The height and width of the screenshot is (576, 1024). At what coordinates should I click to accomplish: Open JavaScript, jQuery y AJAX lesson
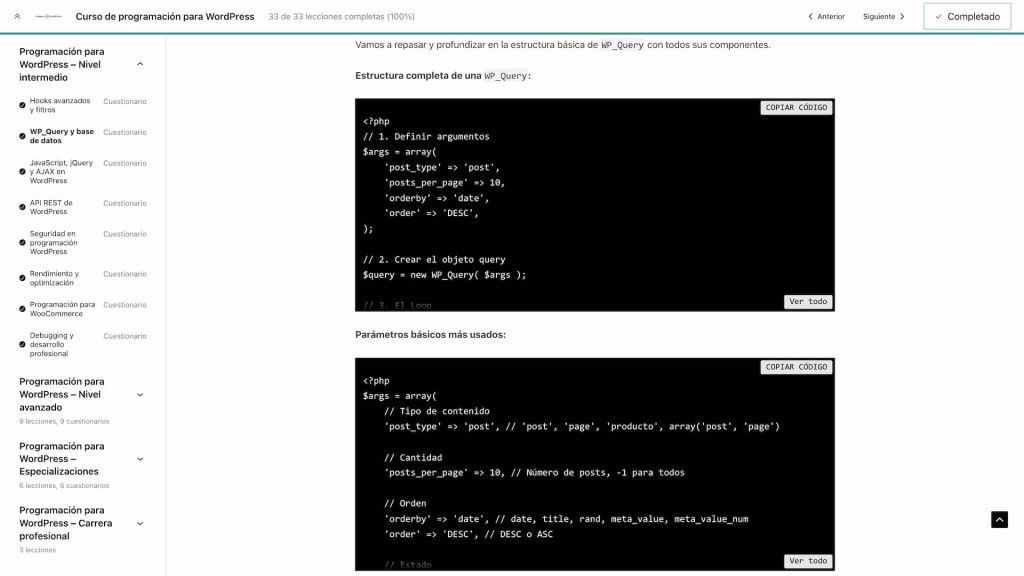coord(61,172)
